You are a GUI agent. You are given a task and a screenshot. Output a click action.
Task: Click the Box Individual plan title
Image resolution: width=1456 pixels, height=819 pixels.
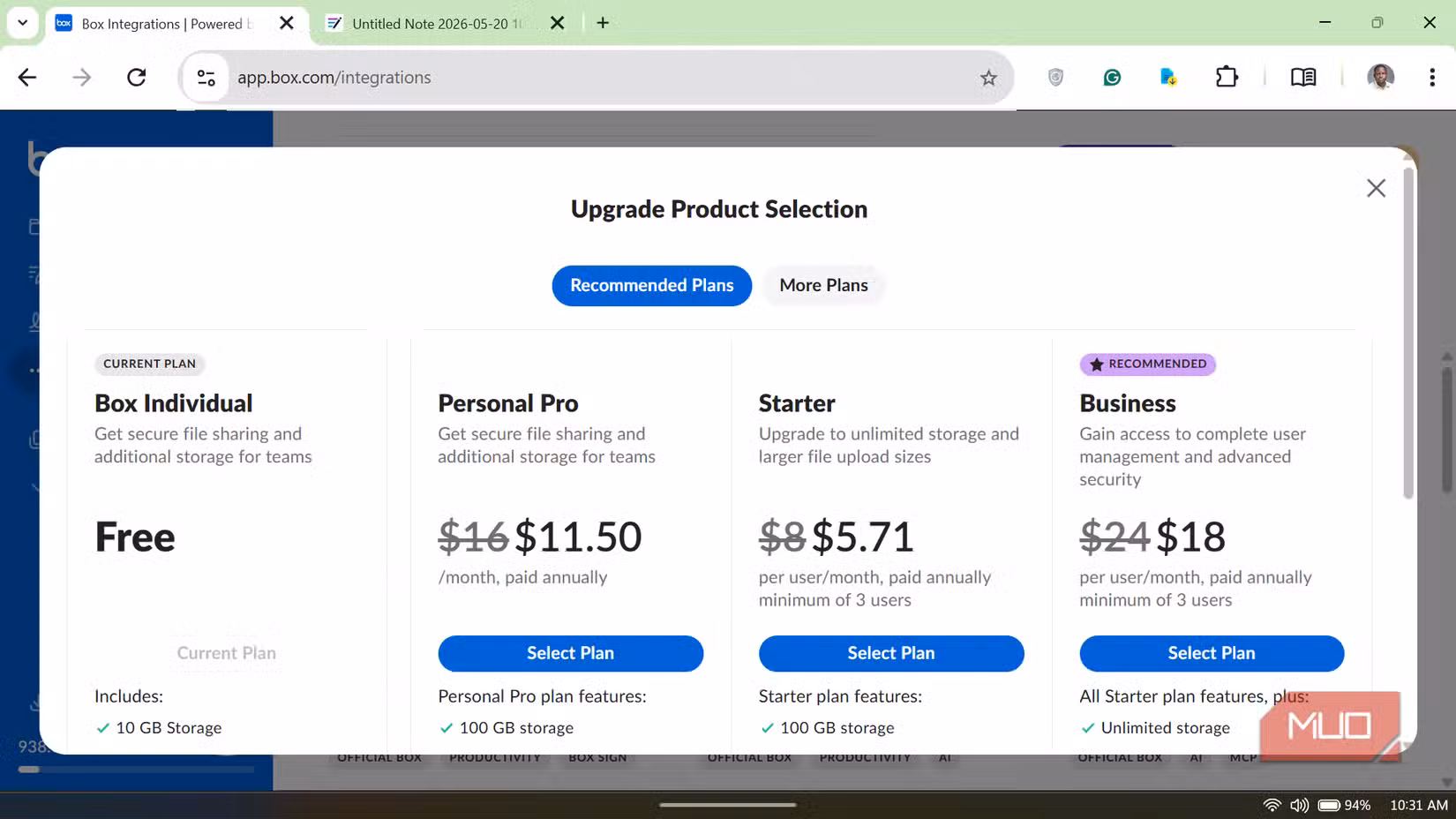pos(174,403)
